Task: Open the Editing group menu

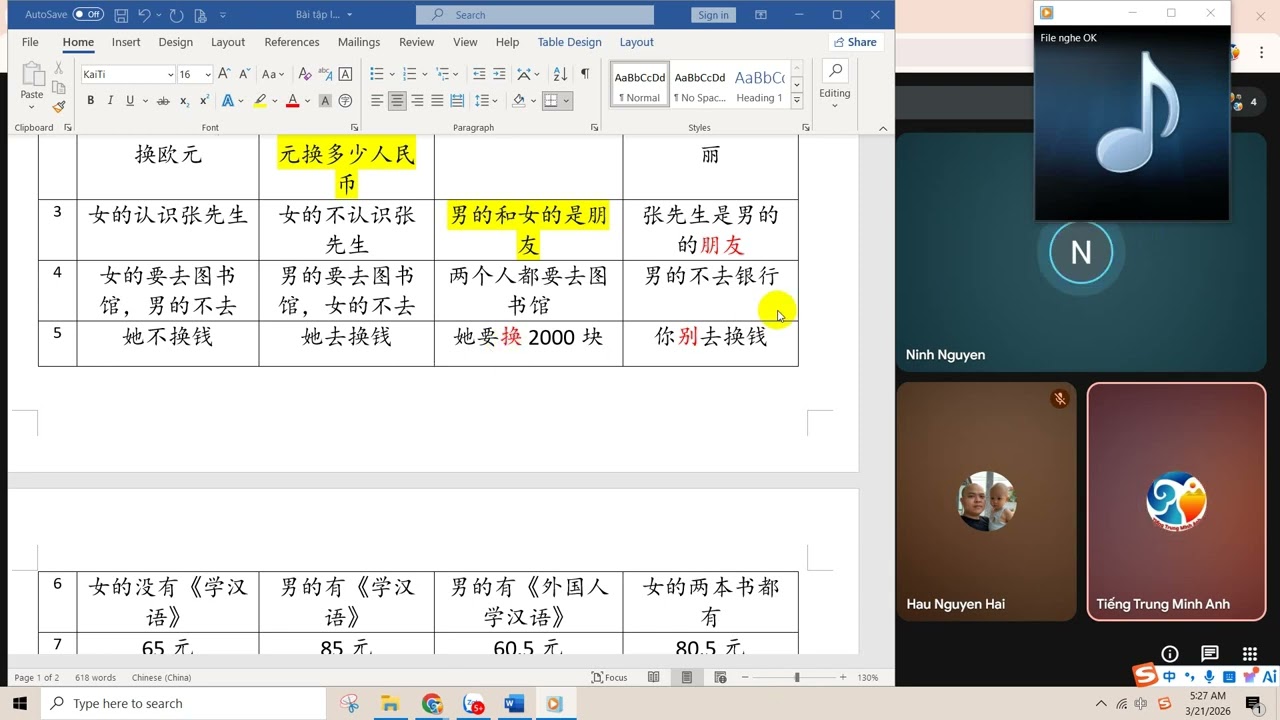Action: click(x=835, y=84)
